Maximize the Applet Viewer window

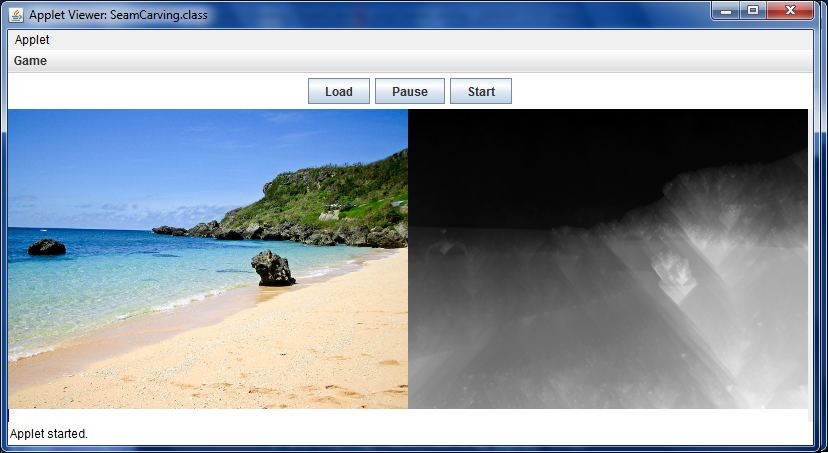753,10
